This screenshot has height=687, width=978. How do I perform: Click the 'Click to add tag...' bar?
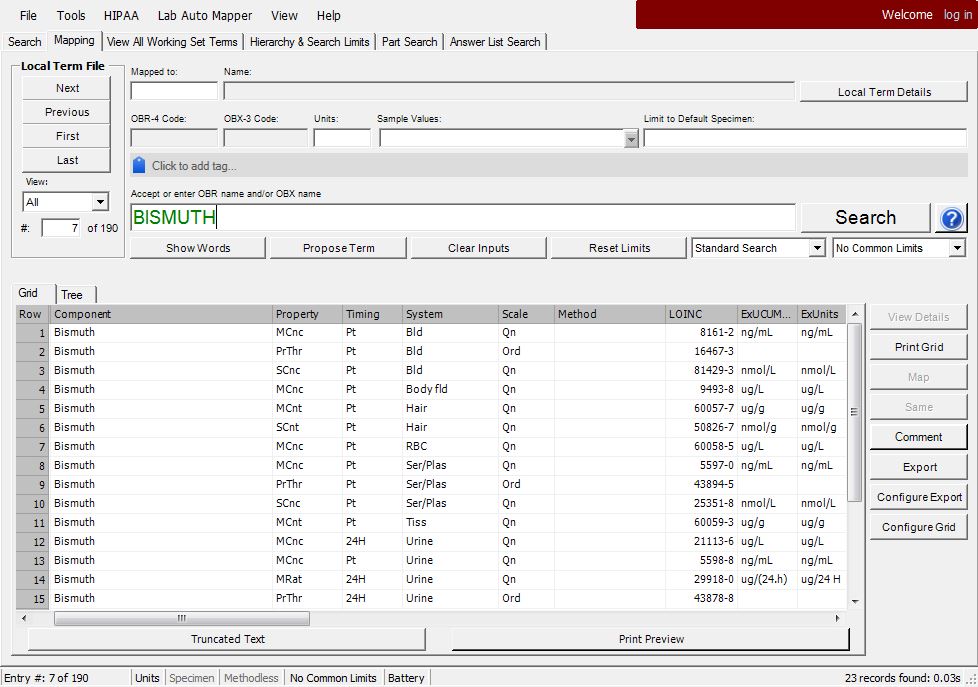[x=549, y=165]
